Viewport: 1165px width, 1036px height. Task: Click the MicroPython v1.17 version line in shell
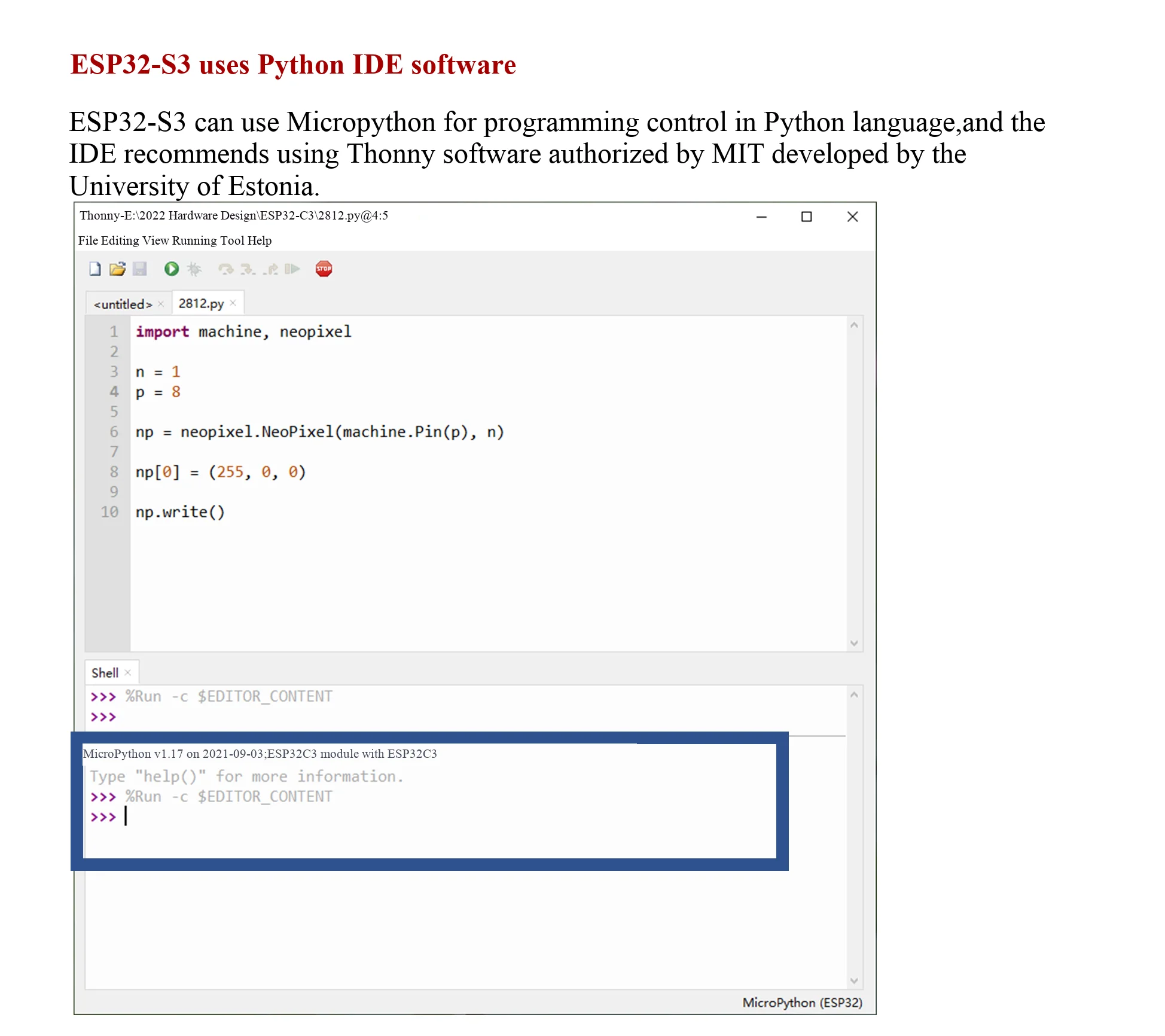pos(260,754)
